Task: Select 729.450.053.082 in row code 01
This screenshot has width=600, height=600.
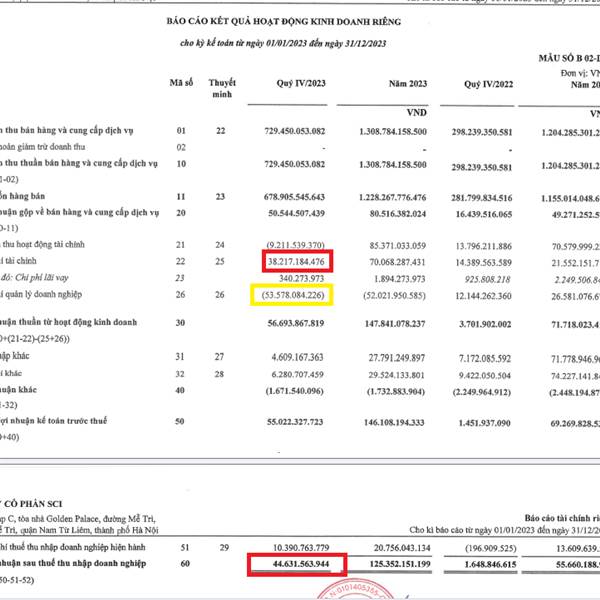Action: click(x=295, y=131)
